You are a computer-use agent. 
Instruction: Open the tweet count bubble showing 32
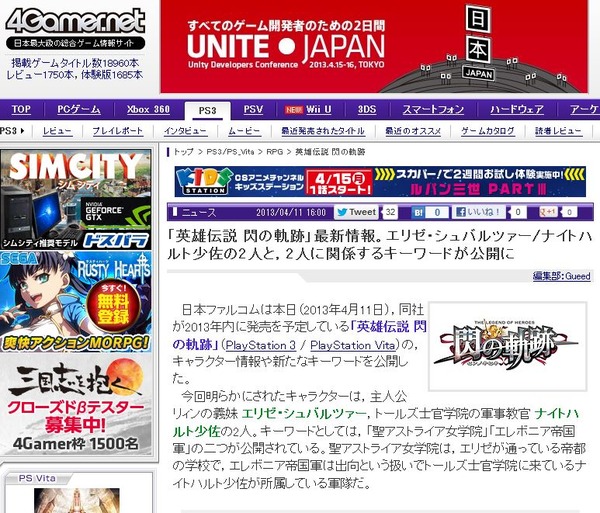pos(390,212)
